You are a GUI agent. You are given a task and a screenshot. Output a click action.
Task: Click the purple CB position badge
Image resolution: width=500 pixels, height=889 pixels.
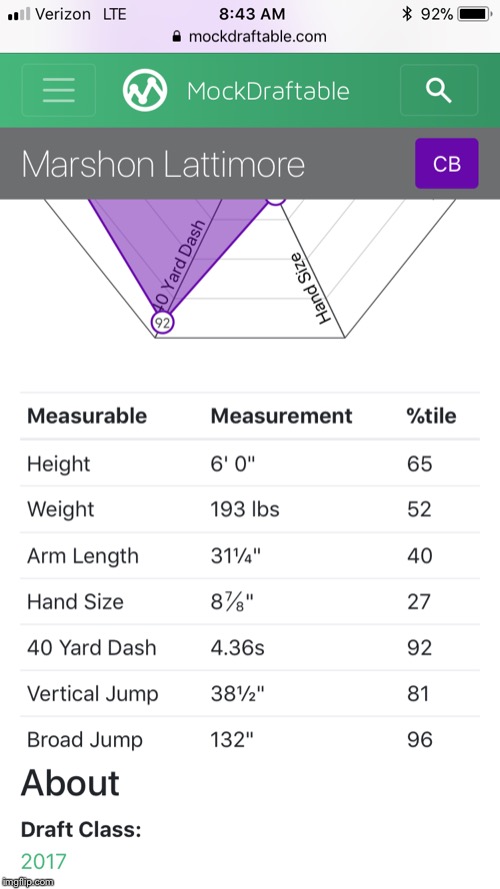[447, 163]
